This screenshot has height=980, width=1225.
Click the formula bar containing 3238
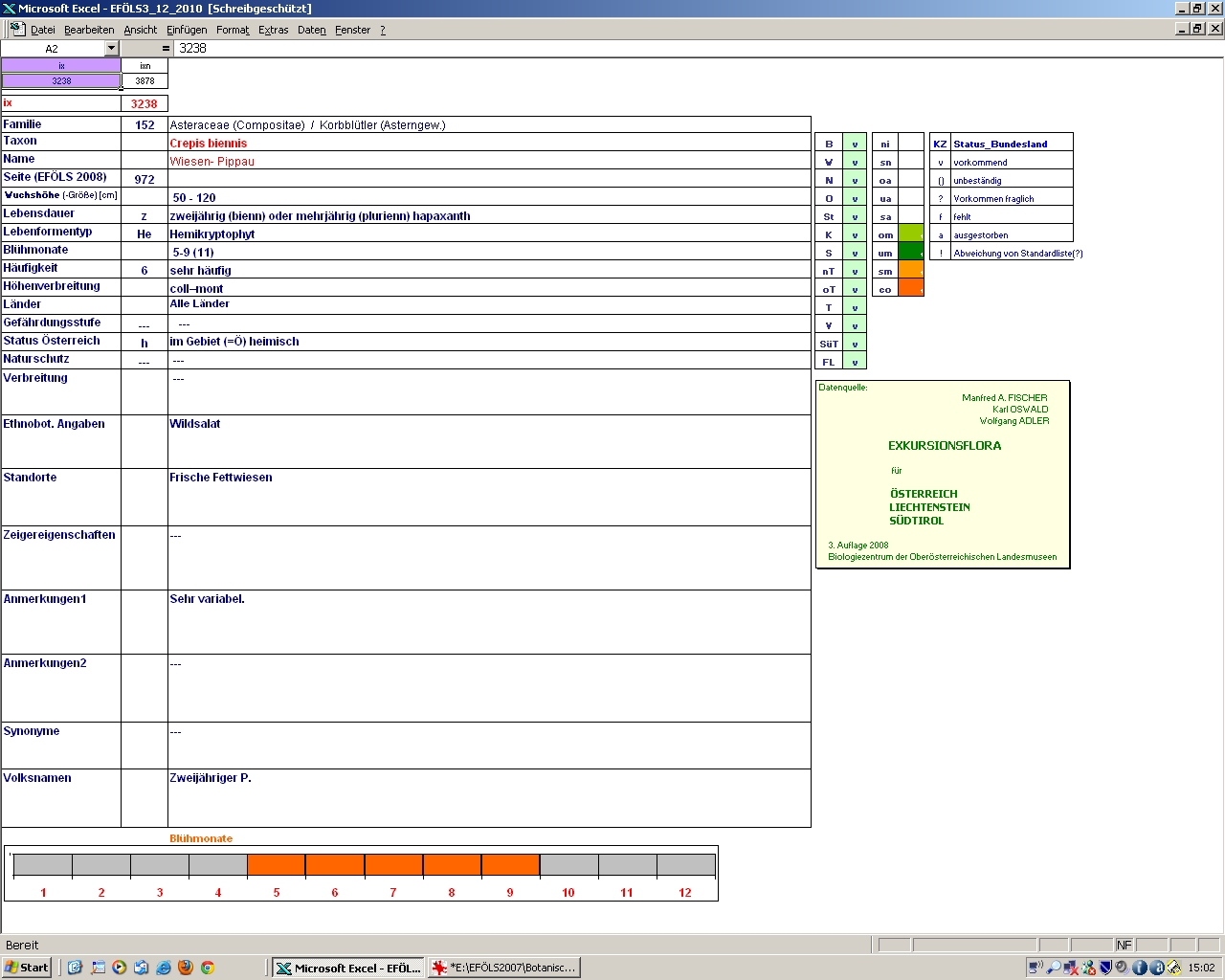pos(699,48)
